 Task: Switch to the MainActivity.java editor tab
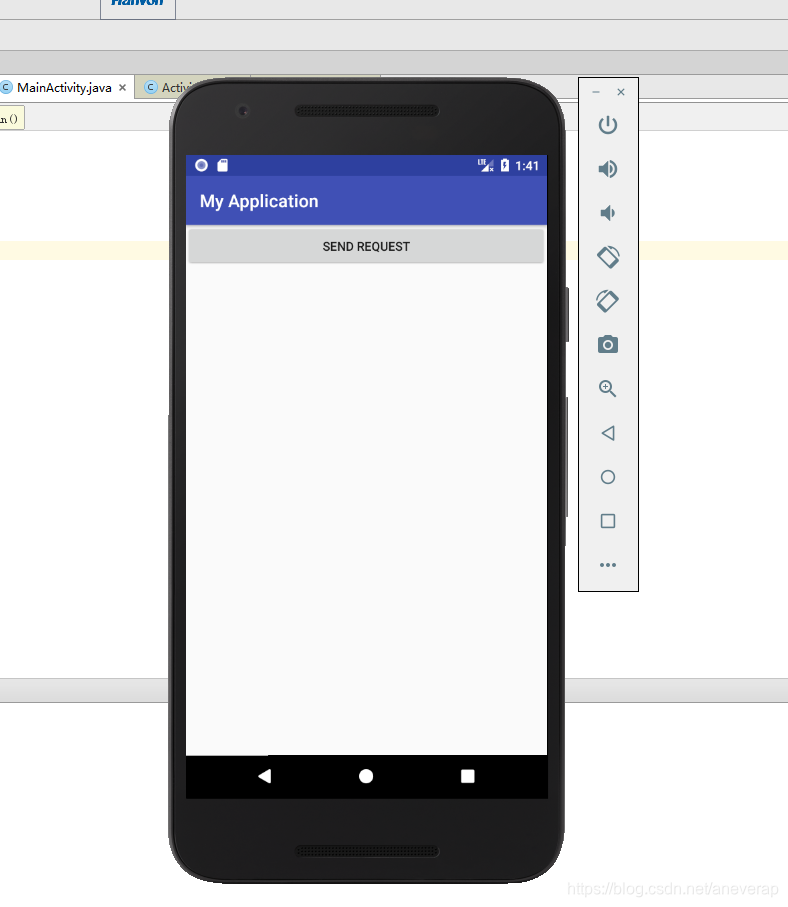pos(64,87)
